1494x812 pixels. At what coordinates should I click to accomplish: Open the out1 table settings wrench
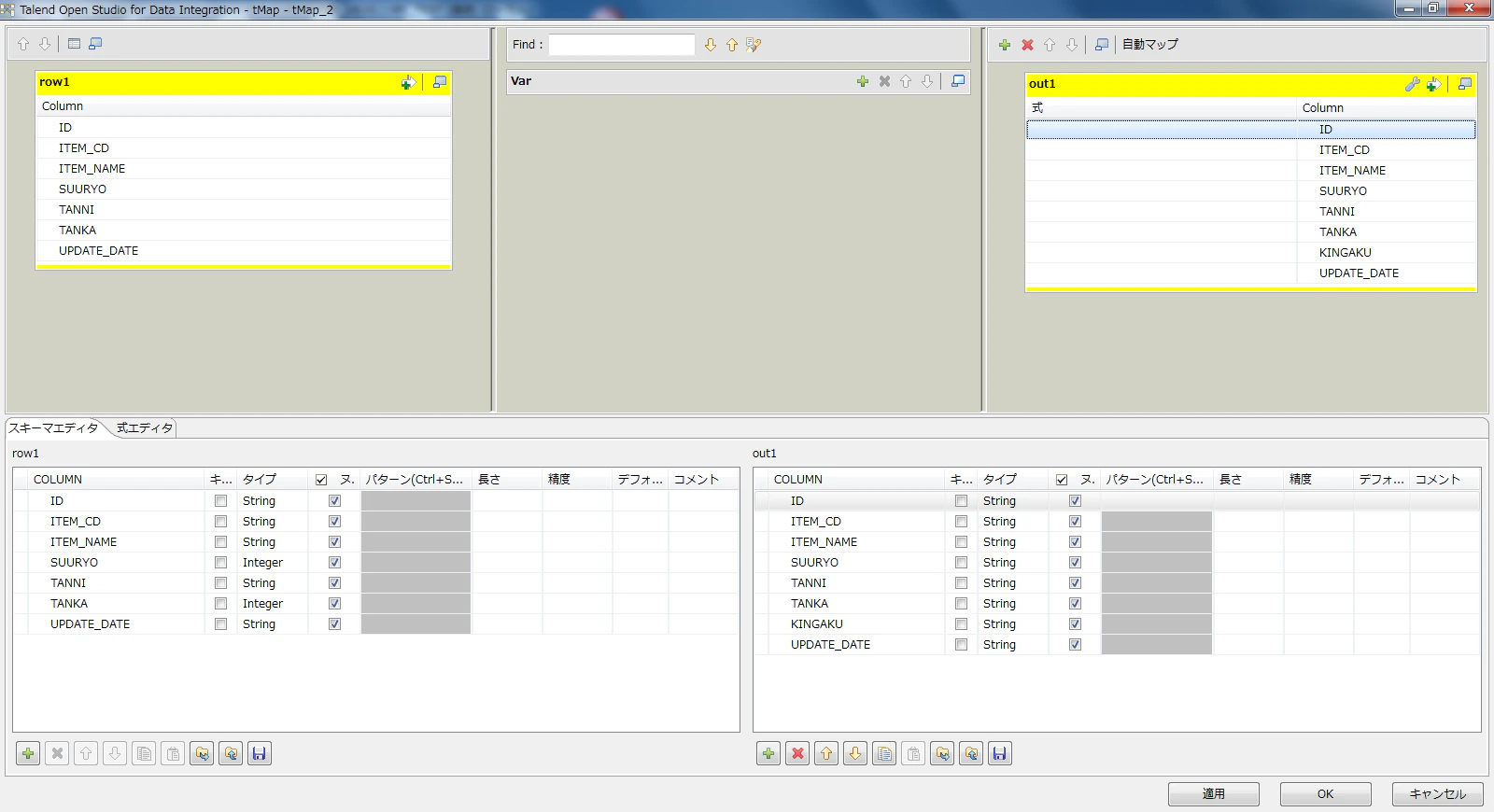(x=1412, y=84)
